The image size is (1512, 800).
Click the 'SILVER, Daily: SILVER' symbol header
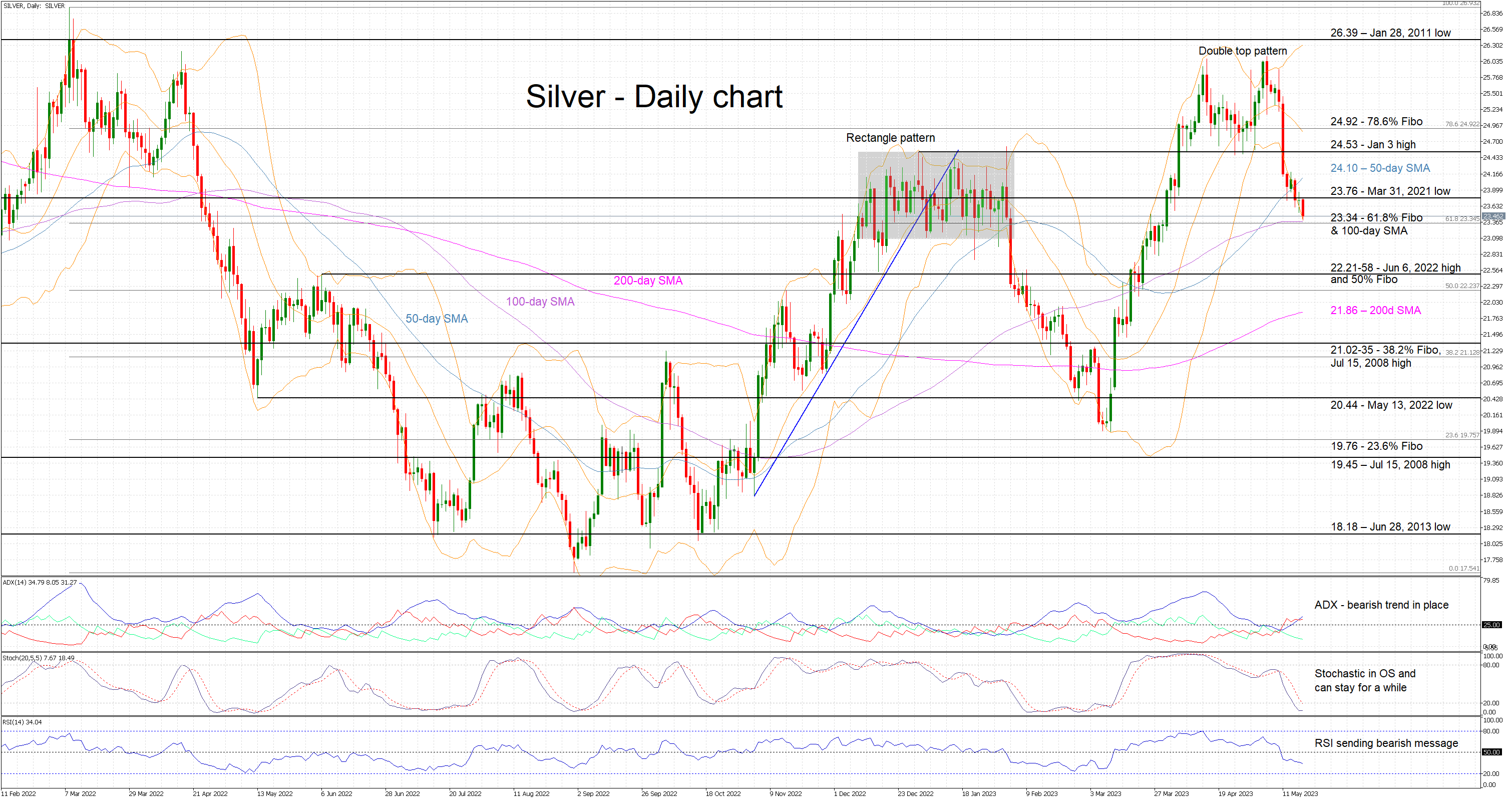(x=34, y=6)
